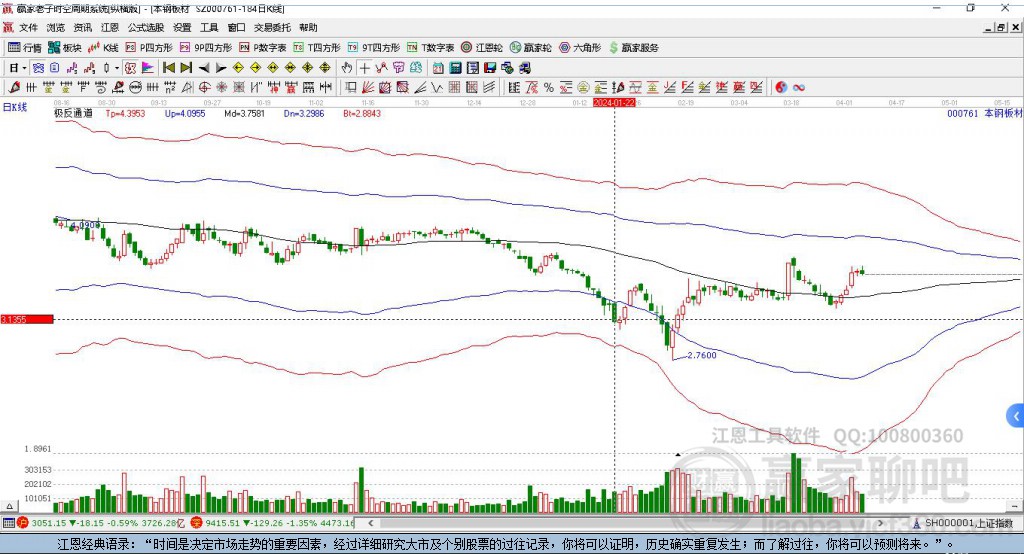Image resolution: width=1024 pixels, height=554 pixels.
Task: Open the P数字表 number table
Action: 263,48
